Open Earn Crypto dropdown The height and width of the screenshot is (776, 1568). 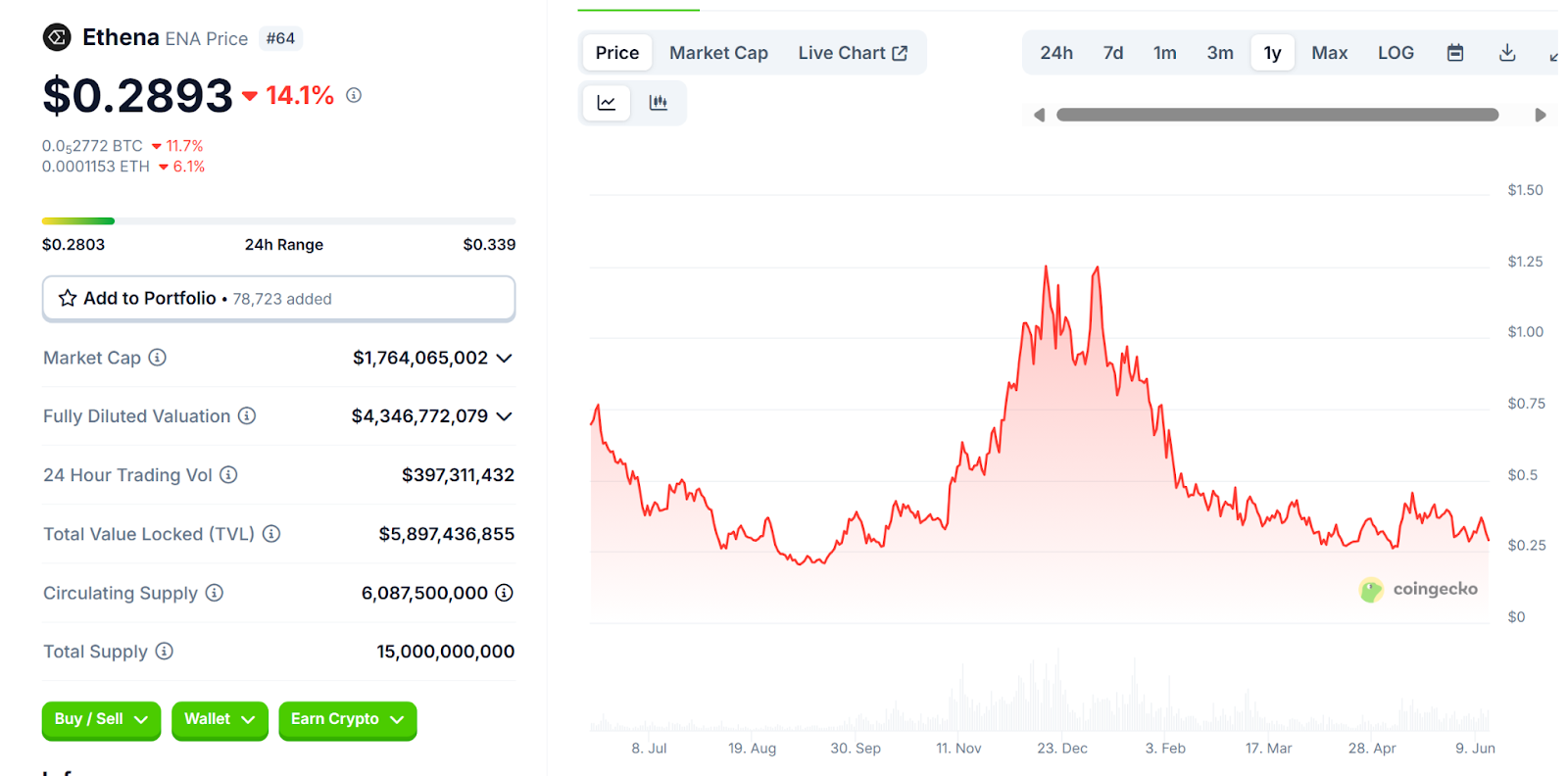(348, 720)
